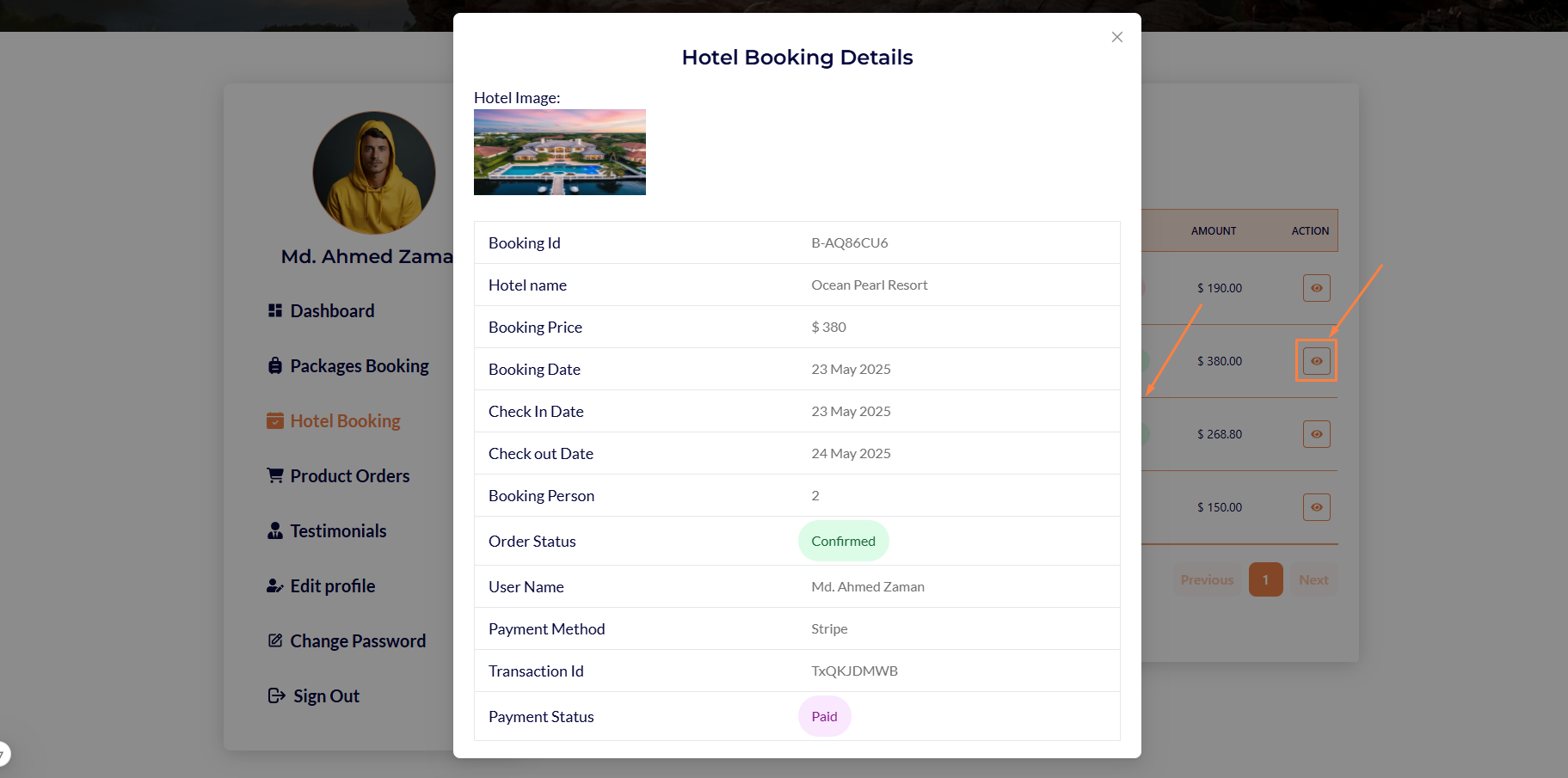Click the Edit profile user-pen icon

pos(275,585)
